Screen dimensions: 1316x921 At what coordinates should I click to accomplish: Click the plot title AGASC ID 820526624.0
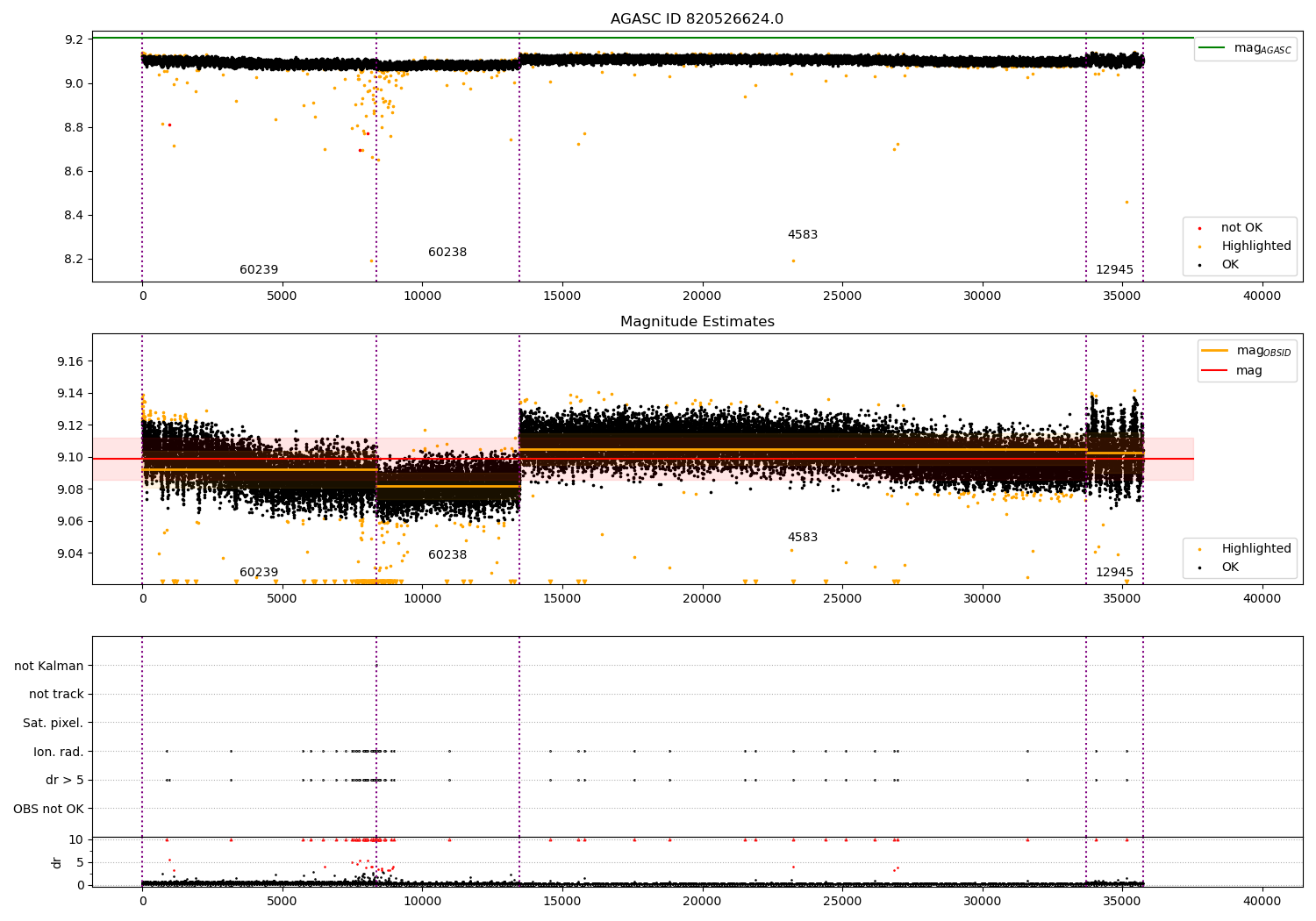697,18
